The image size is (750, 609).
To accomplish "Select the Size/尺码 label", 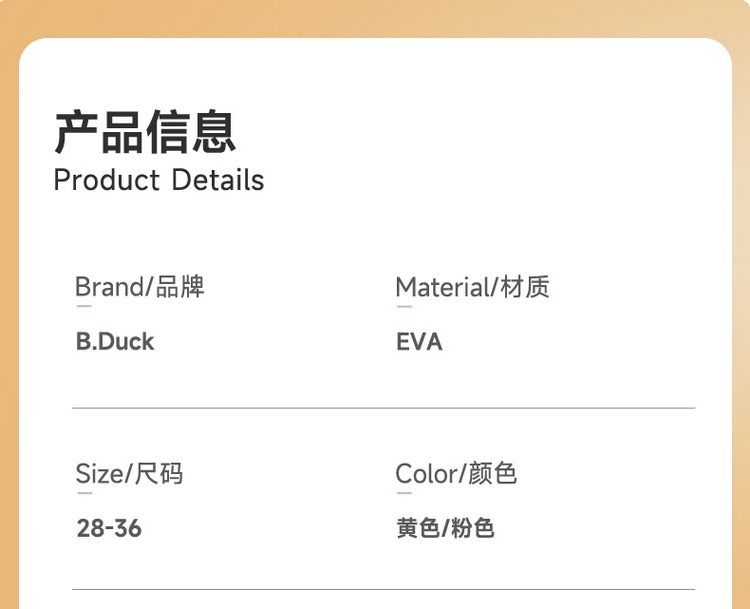I will 129,474.
